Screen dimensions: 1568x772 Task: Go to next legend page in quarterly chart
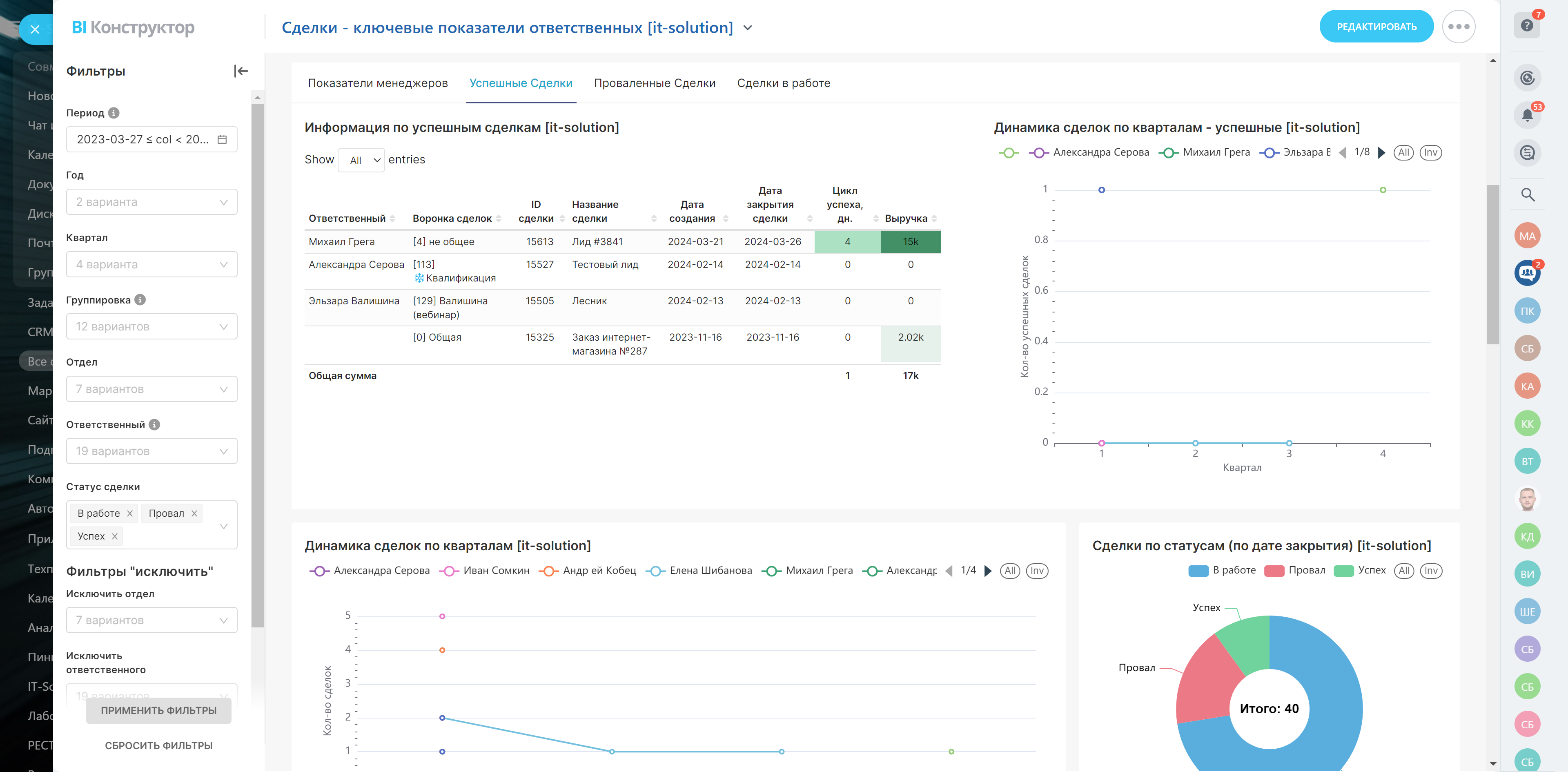pyautogui.click(x=988, y=571)
